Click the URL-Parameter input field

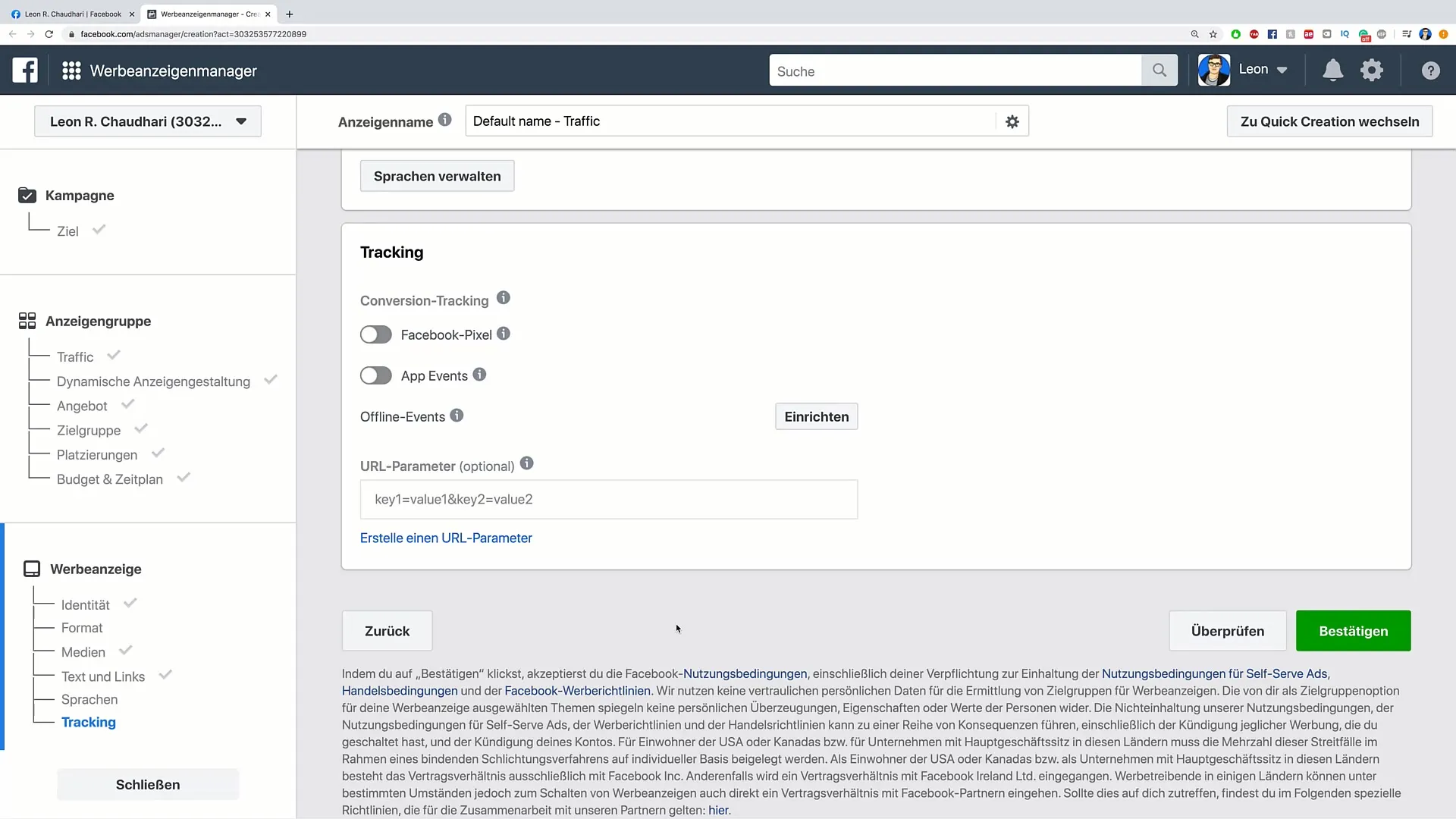[609, 498]
